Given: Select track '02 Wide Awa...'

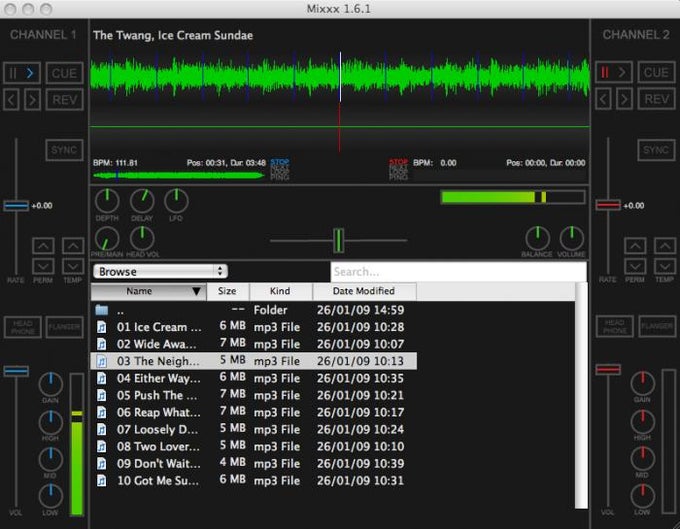Looking at the screenshot, I should point(254,344).
